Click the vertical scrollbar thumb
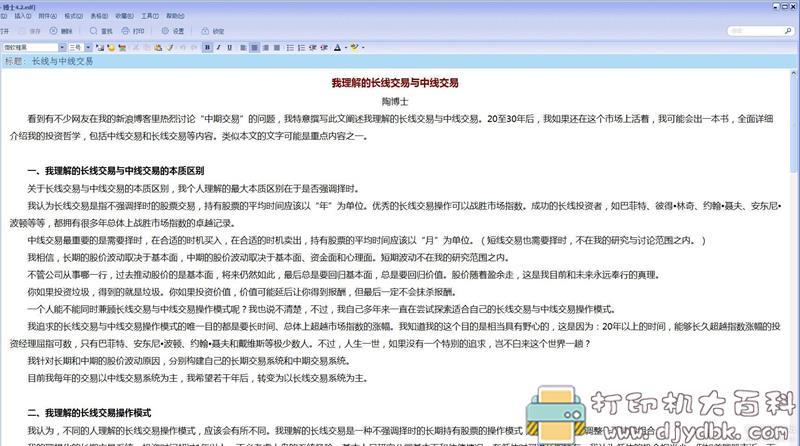 point(794,125)
